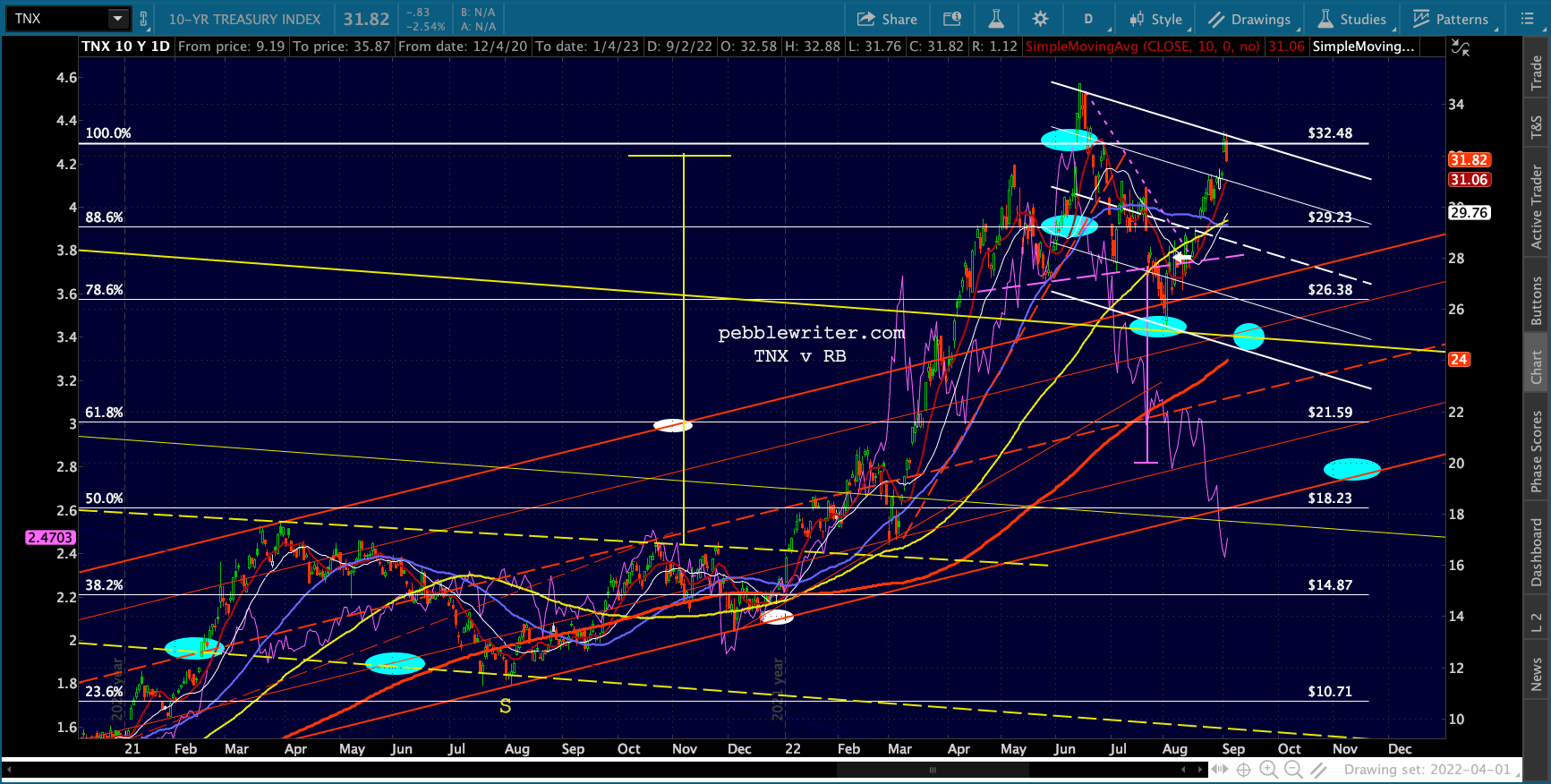This screenshot has width=1551, height=784.
Task: Click the symbol link chain icon
Action: pyautogui.click(x=143, y=19)
